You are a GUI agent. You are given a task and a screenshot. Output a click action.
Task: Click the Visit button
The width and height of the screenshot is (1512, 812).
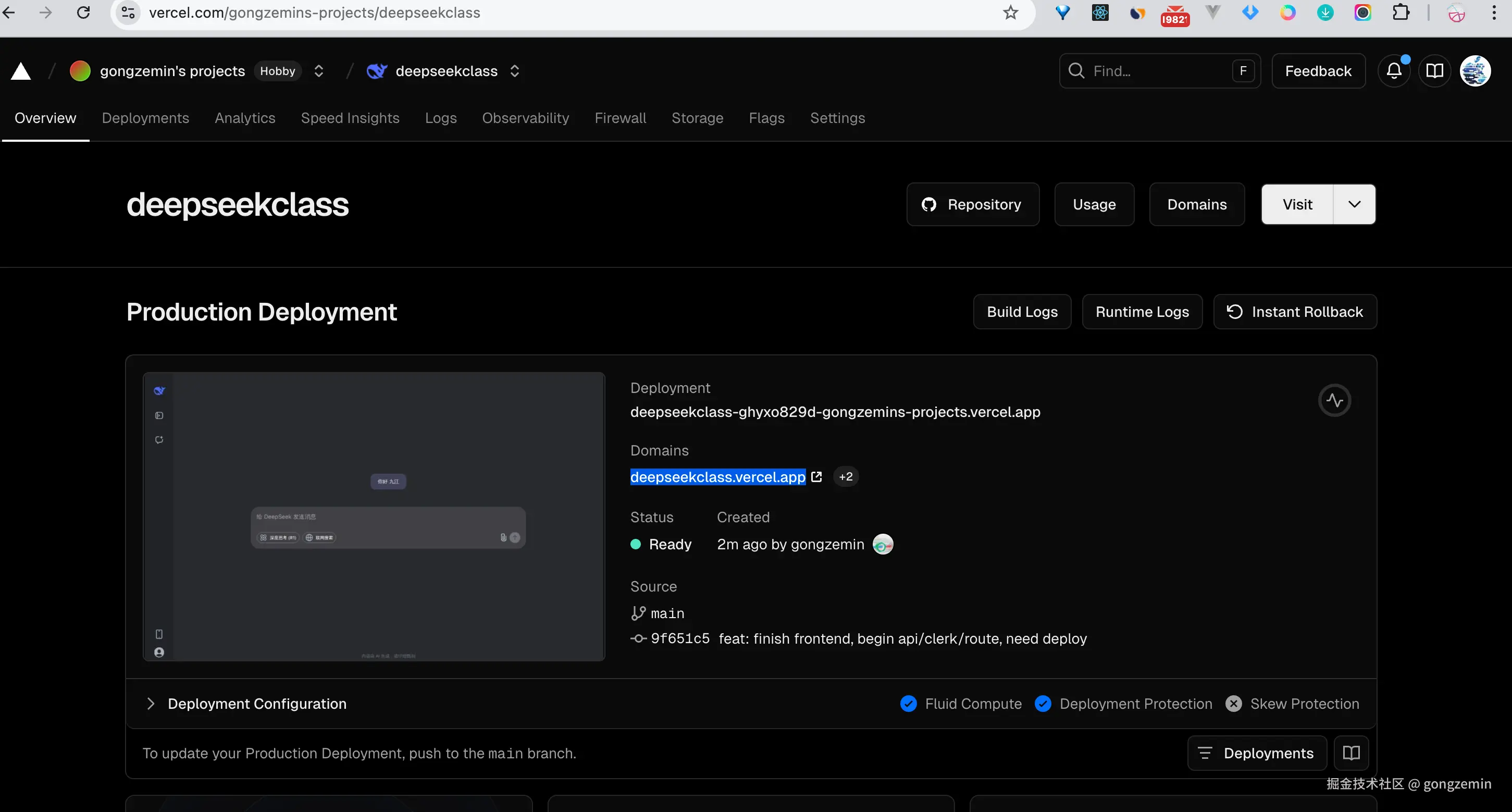[x=1297, y=204]
